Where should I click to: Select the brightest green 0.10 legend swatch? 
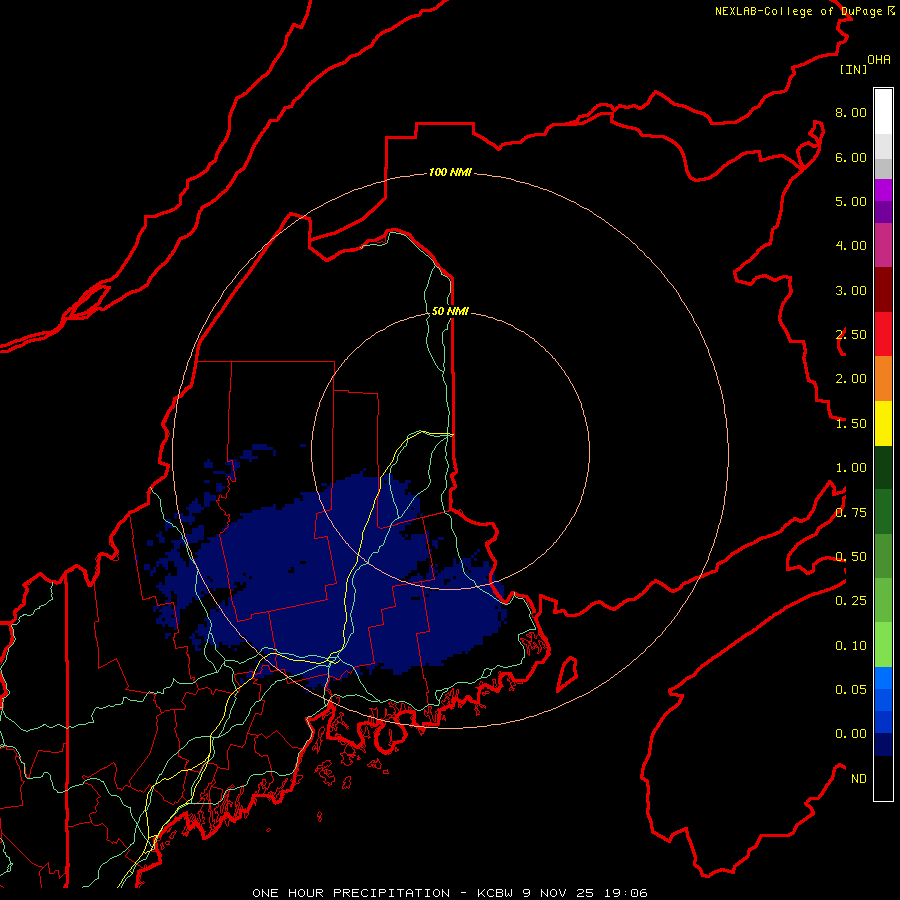883,645
